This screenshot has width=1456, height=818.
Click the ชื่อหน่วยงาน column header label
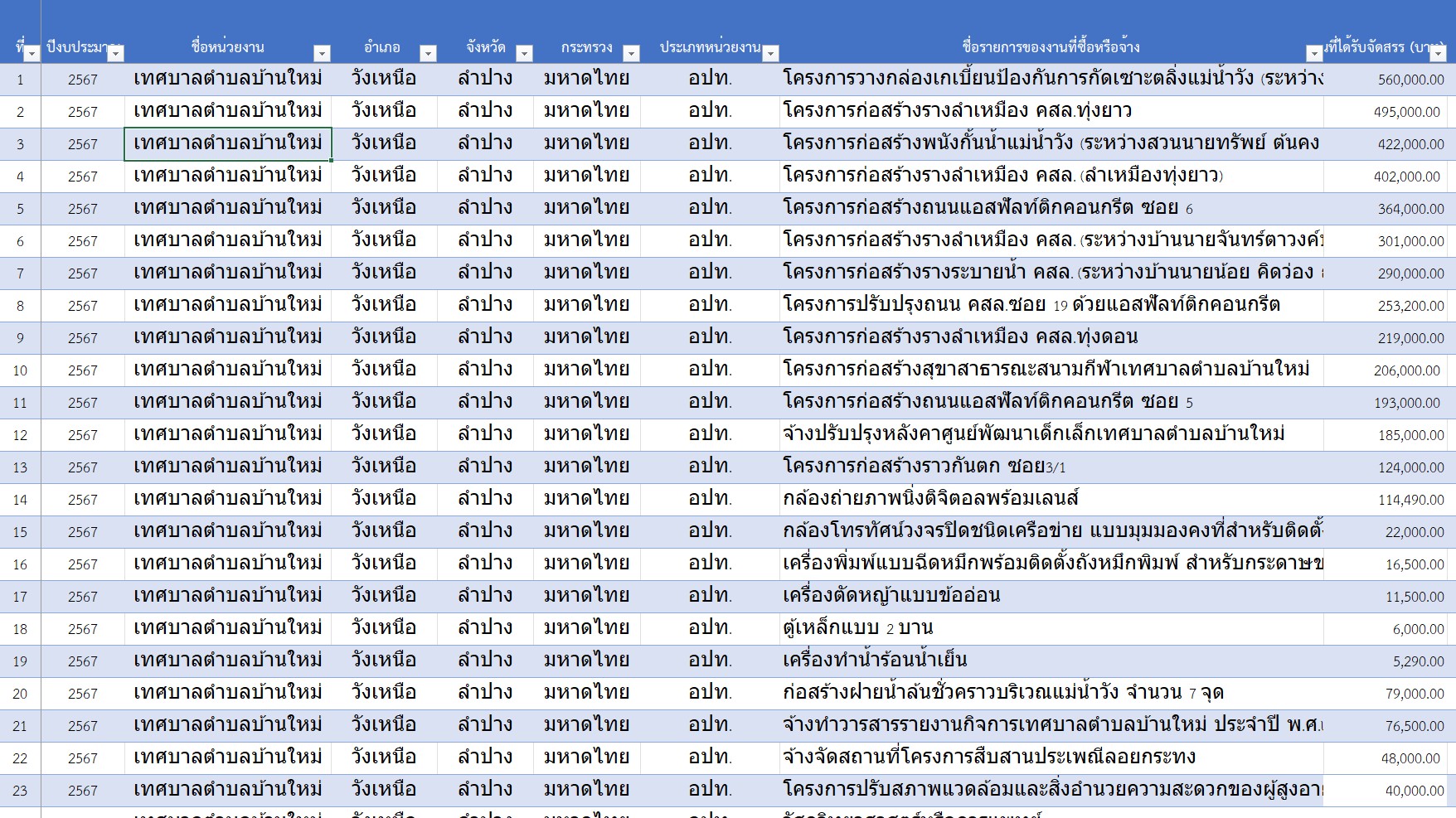227,47
